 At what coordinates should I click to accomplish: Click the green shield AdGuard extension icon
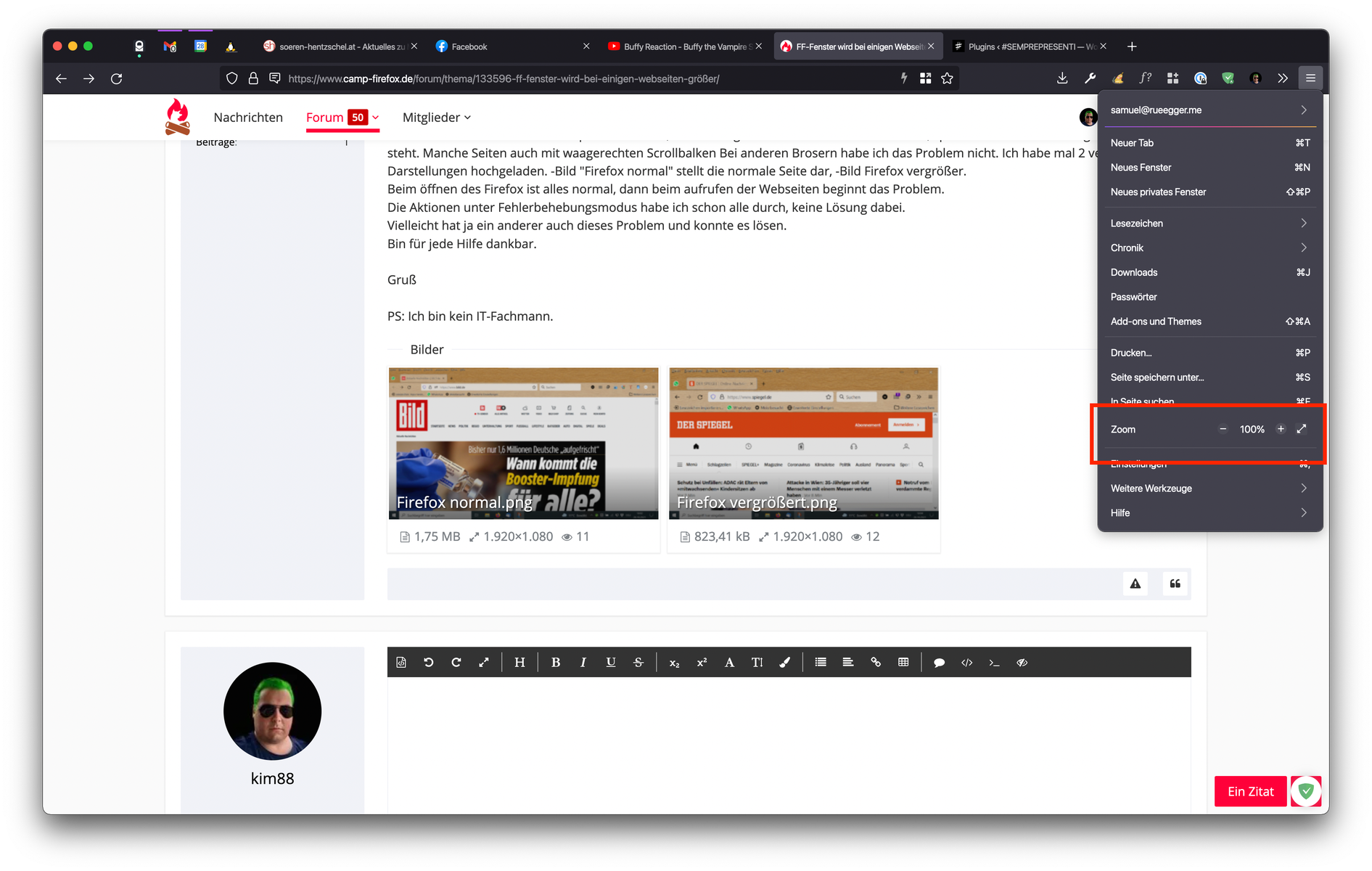(1228, 78)
